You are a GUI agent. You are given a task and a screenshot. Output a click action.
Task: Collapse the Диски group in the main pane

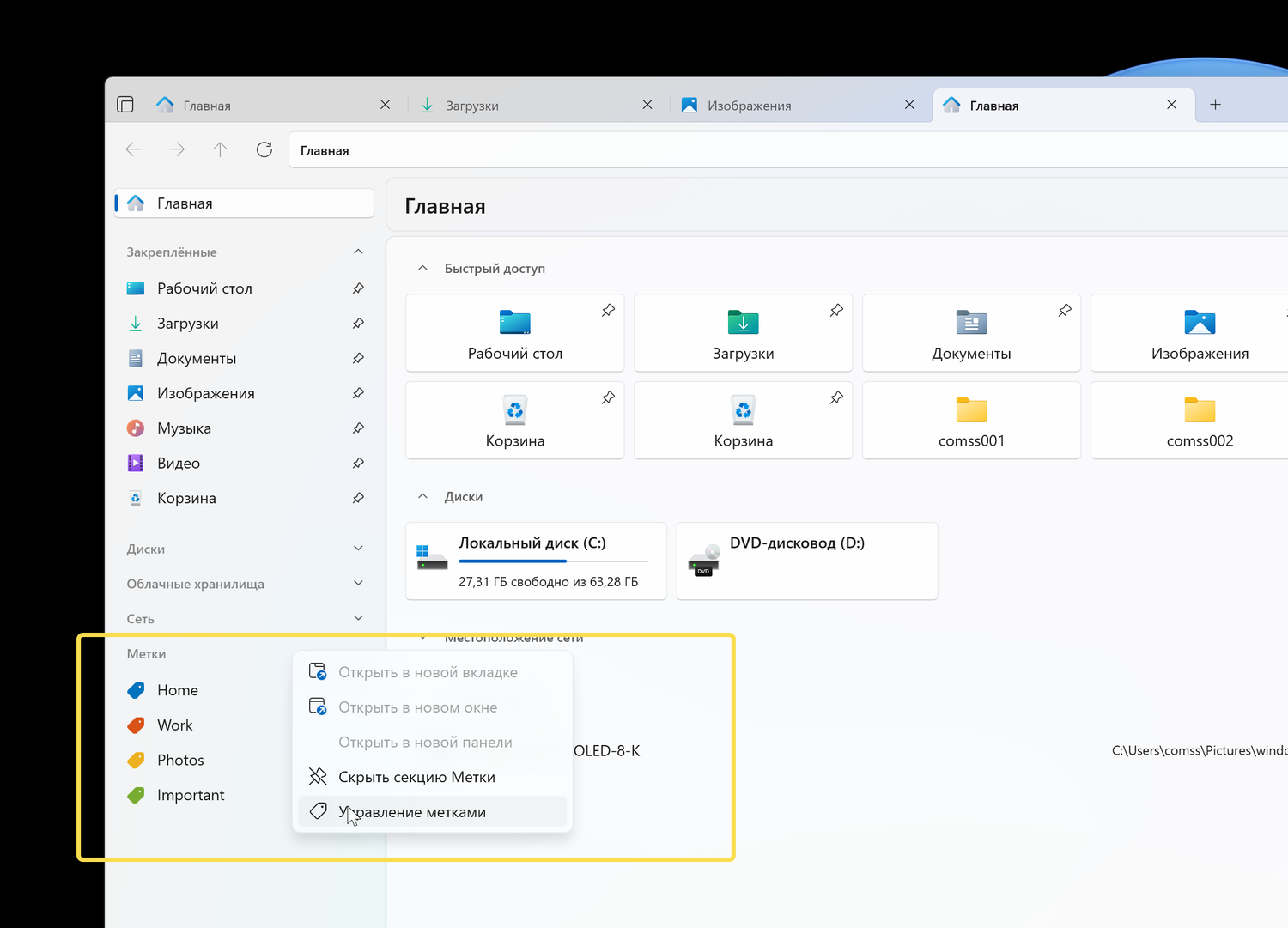coord(422,496)
